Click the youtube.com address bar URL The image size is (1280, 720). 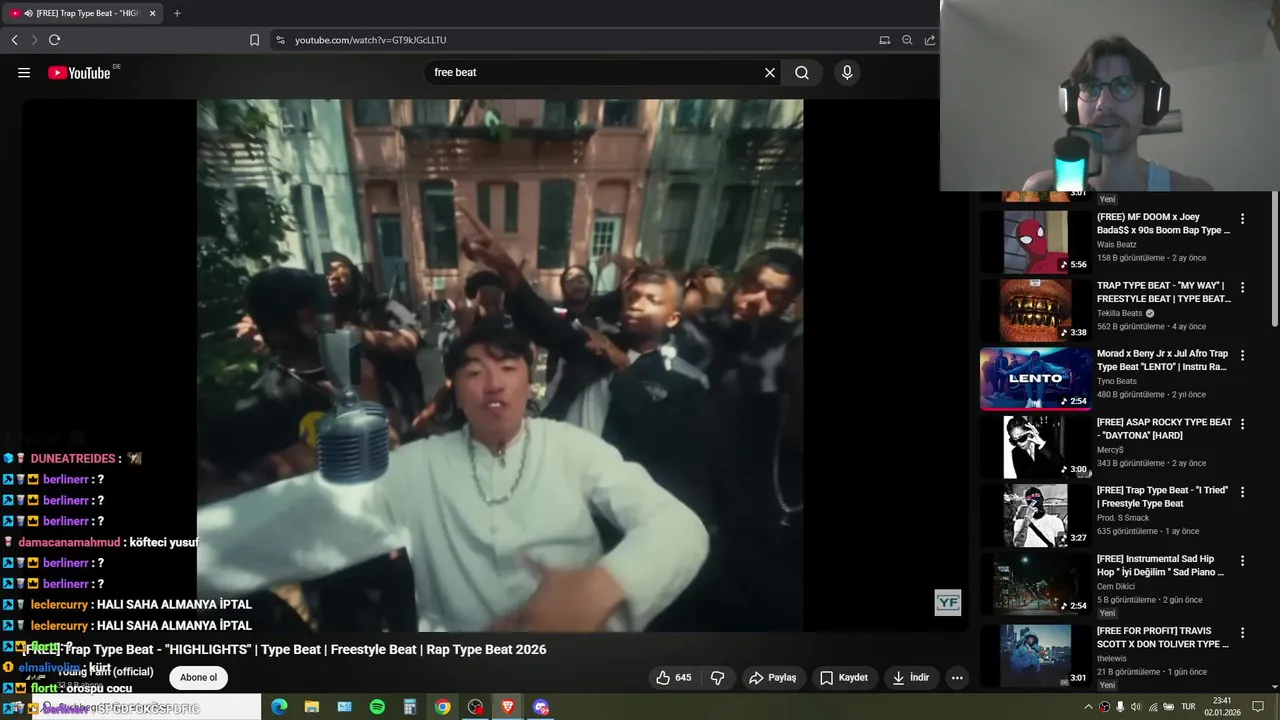tap(370, 40)
